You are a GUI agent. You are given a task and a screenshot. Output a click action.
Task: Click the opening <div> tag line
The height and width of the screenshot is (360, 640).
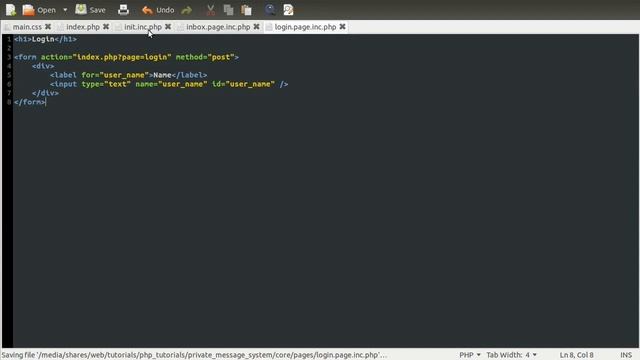(x=43, y=66)
